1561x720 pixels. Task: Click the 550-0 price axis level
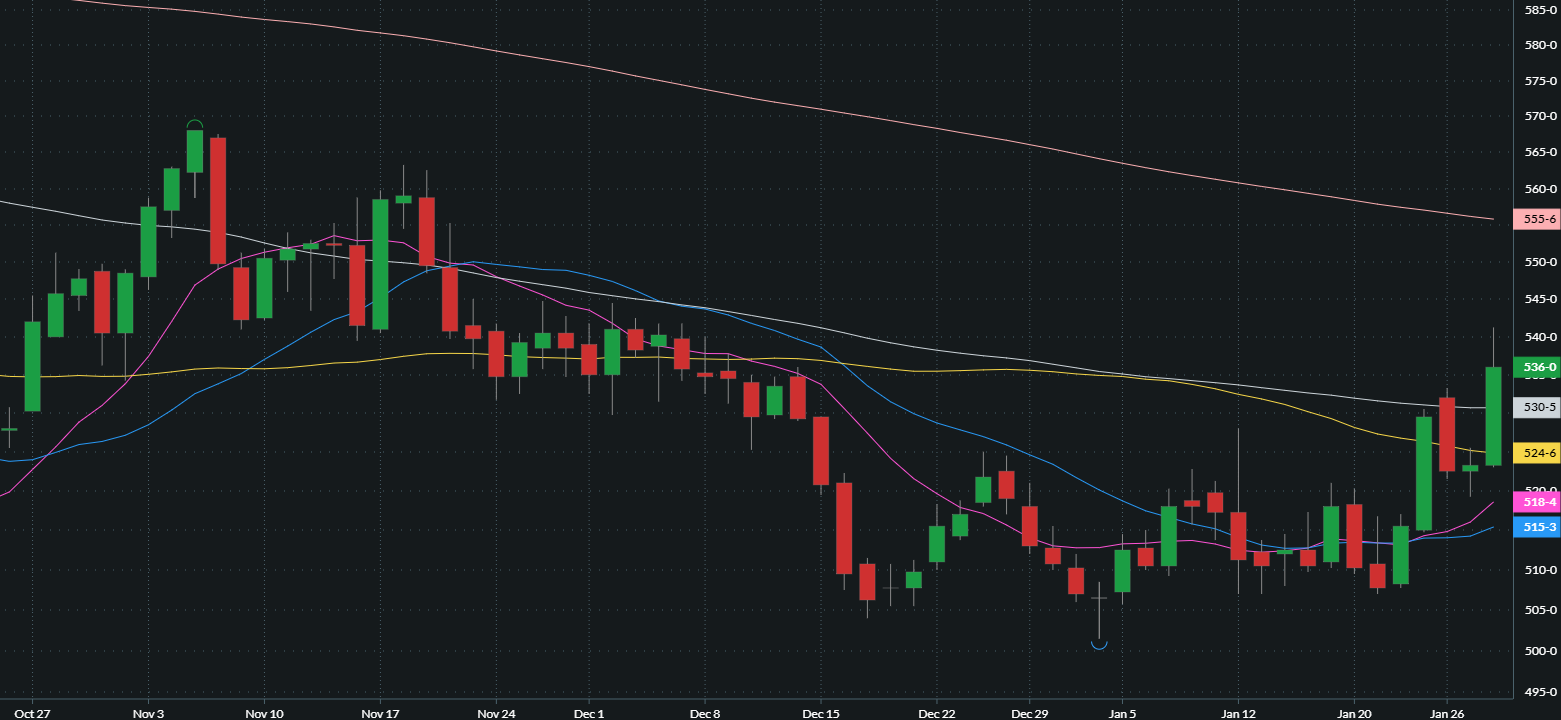pos(1537,262)
